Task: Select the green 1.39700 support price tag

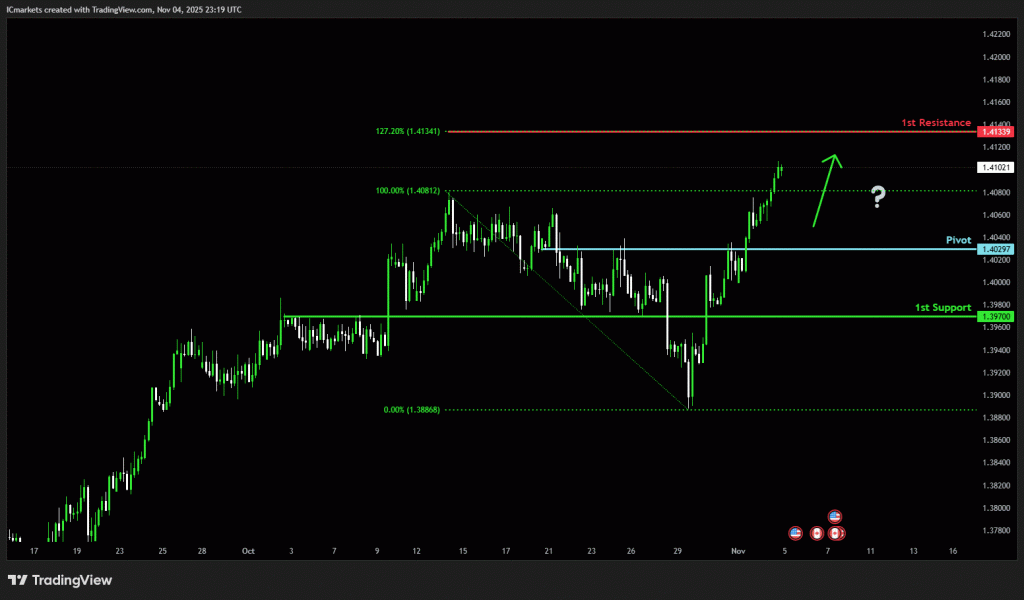Action: click(x=996, y=316)
